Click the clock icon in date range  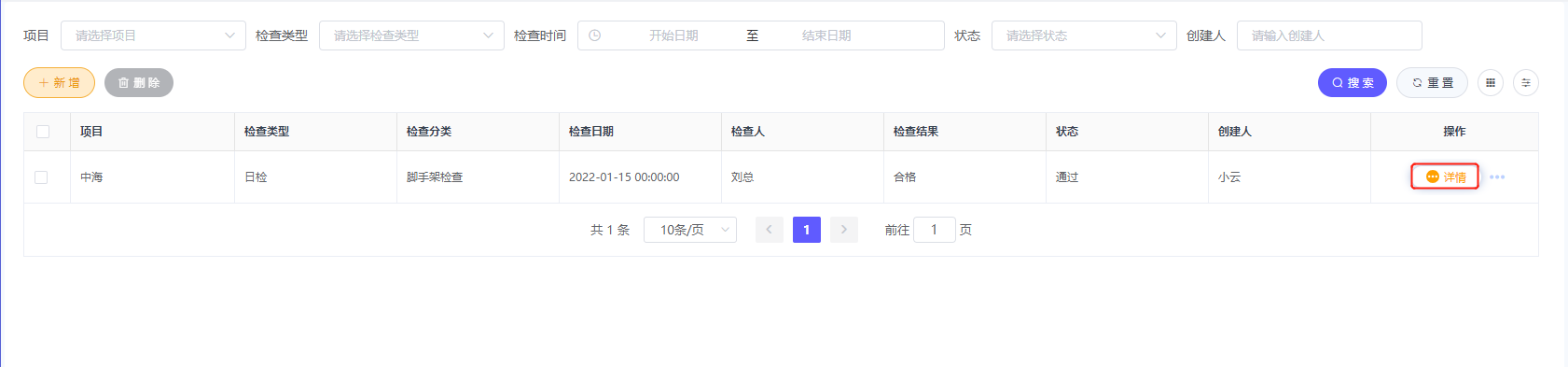click(x=594, y=35)
